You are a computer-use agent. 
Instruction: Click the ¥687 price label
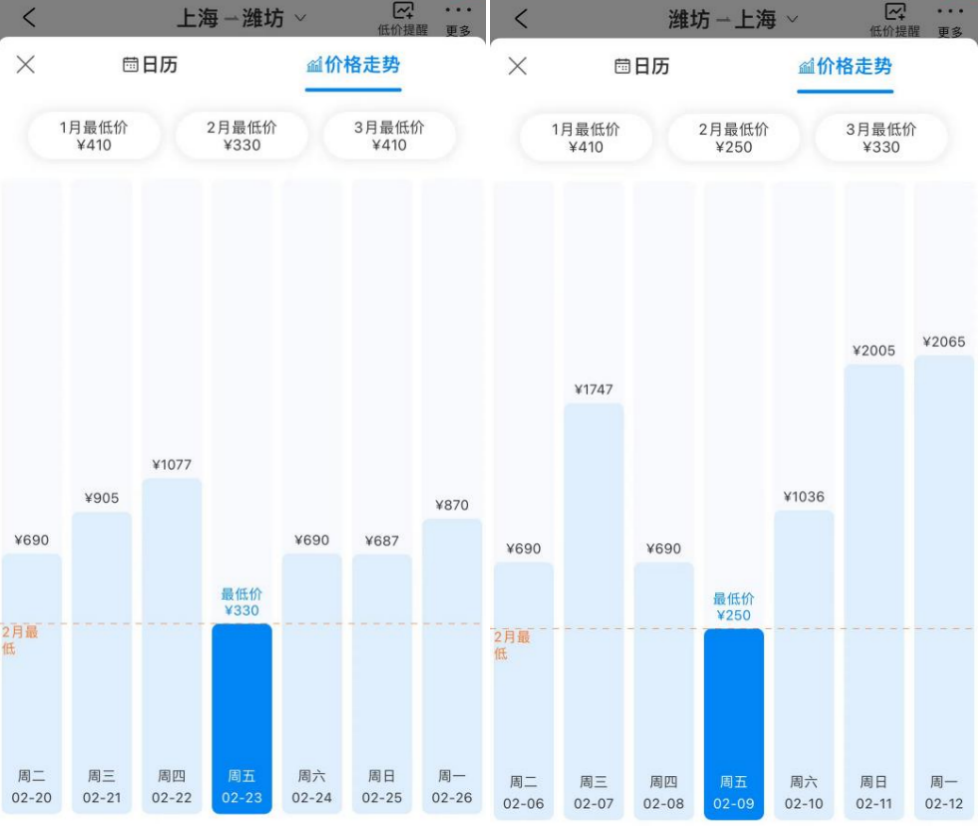click(x=382, y=540)
